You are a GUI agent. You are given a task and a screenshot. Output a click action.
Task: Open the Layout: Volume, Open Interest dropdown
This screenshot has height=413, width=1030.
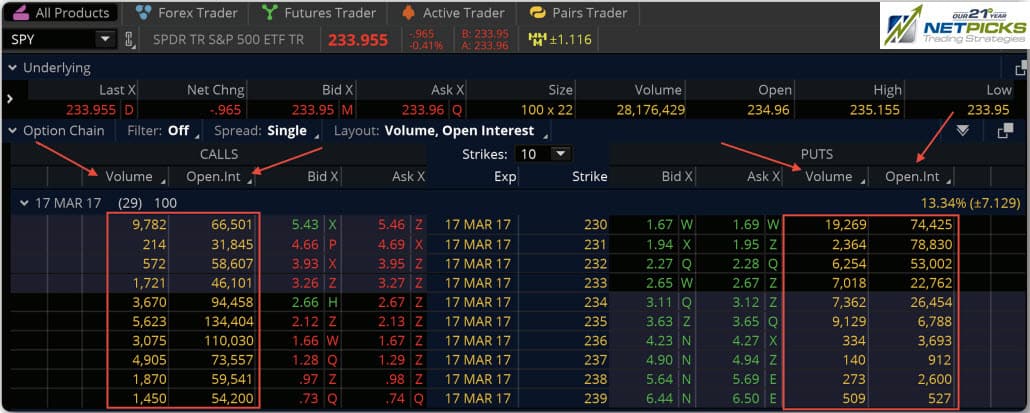tap(439, 131)
